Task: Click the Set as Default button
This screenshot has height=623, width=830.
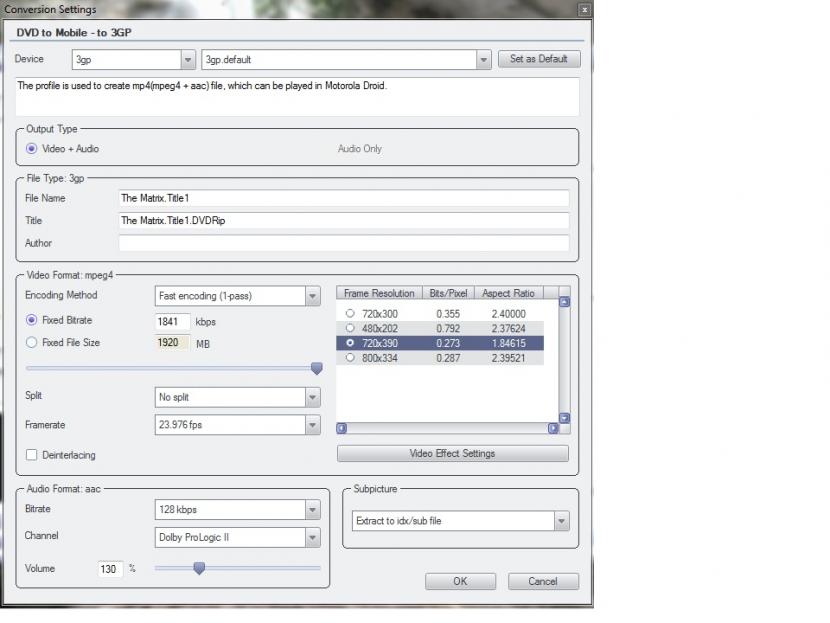Action: [539, 59]
